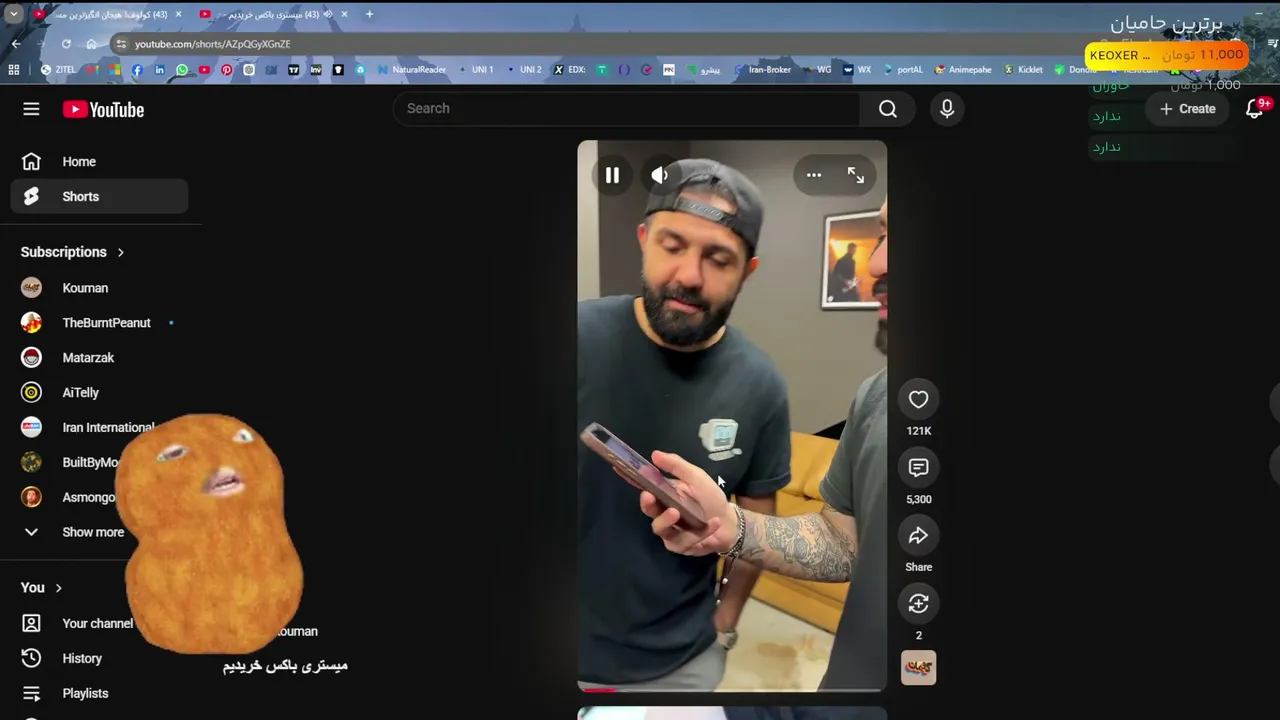The image size is (1280, 720).
Task: Enter fullscreen for the short
Action: tap(856, 176)
